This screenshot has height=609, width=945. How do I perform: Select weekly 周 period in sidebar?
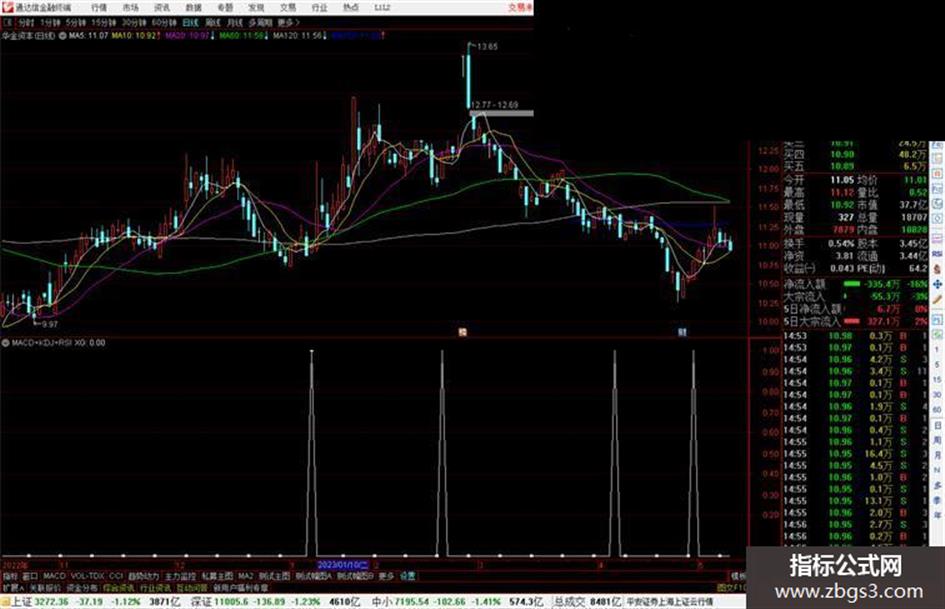pyautogui.click(x=937, y=440)
